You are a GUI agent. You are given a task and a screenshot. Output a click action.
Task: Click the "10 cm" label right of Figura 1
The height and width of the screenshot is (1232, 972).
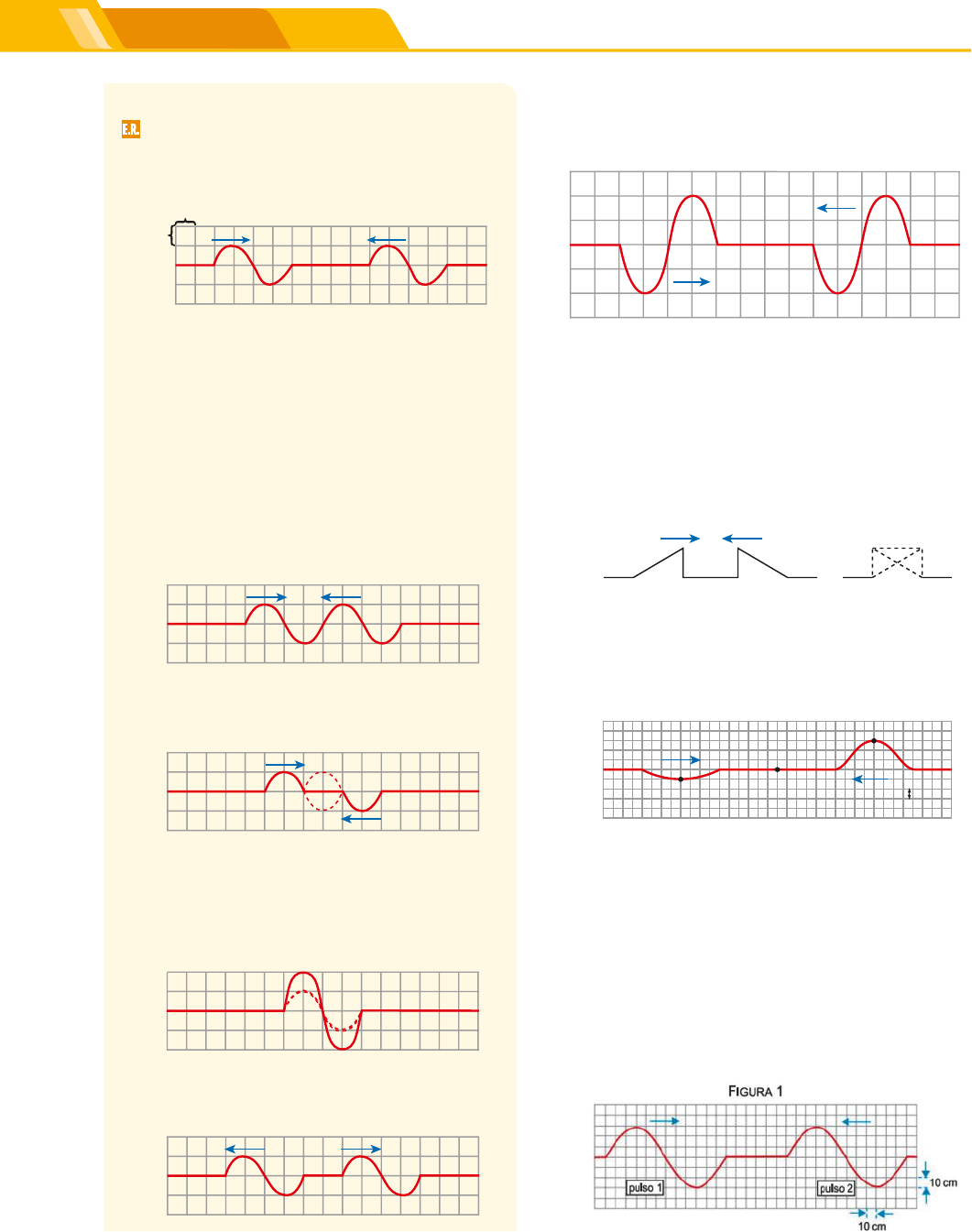[944, 1183]
